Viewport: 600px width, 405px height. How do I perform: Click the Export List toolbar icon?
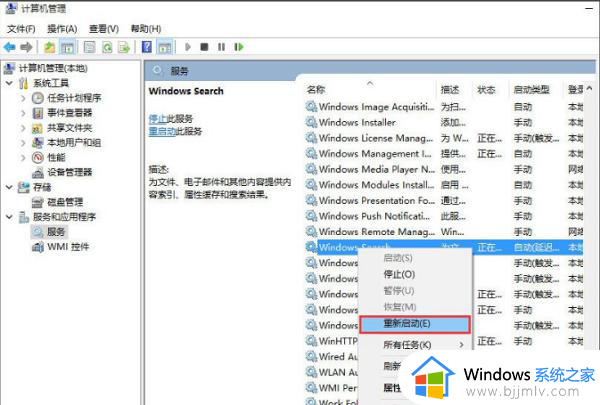(124, 47)
